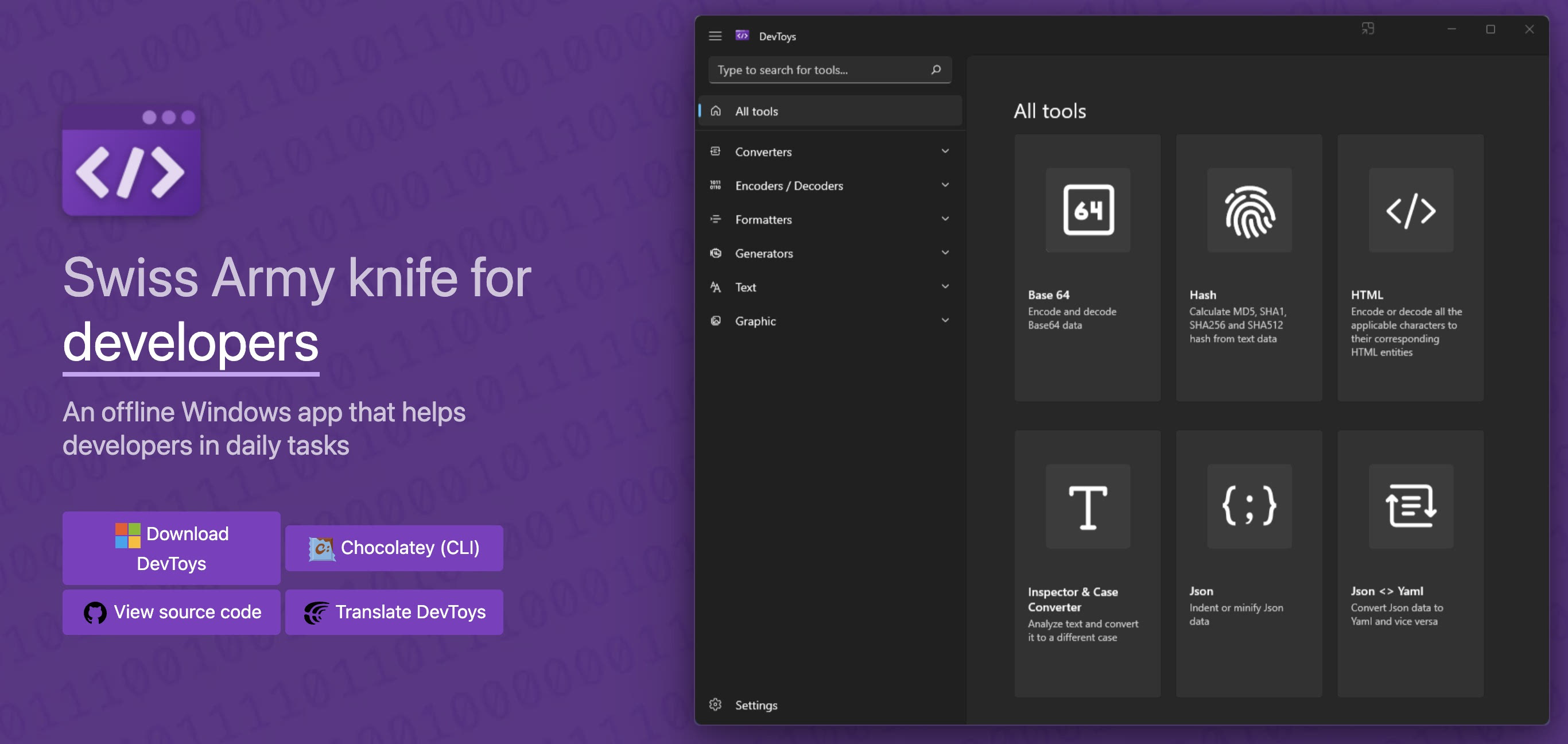Expand the Graphic category chevron
The image size is (1568, 744).
click(x=945, y=320)
